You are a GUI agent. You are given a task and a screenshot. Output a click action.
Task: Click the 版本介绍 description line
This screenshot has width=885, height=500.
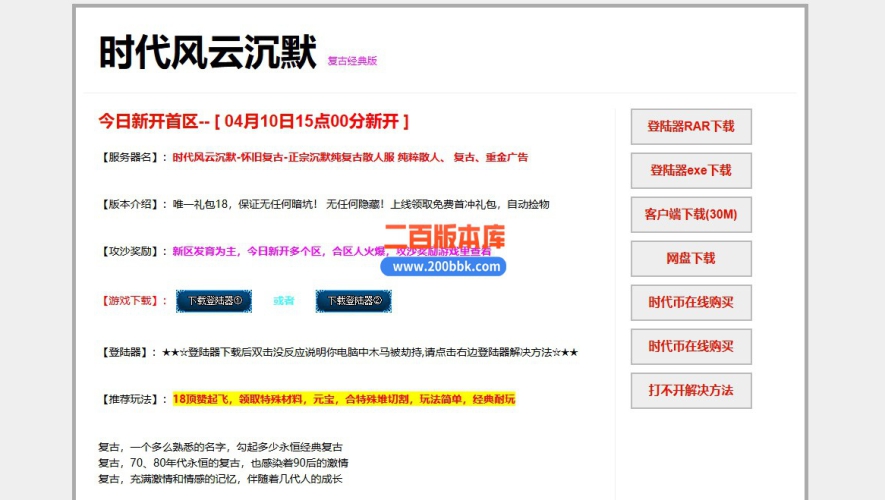click(360, 204)
